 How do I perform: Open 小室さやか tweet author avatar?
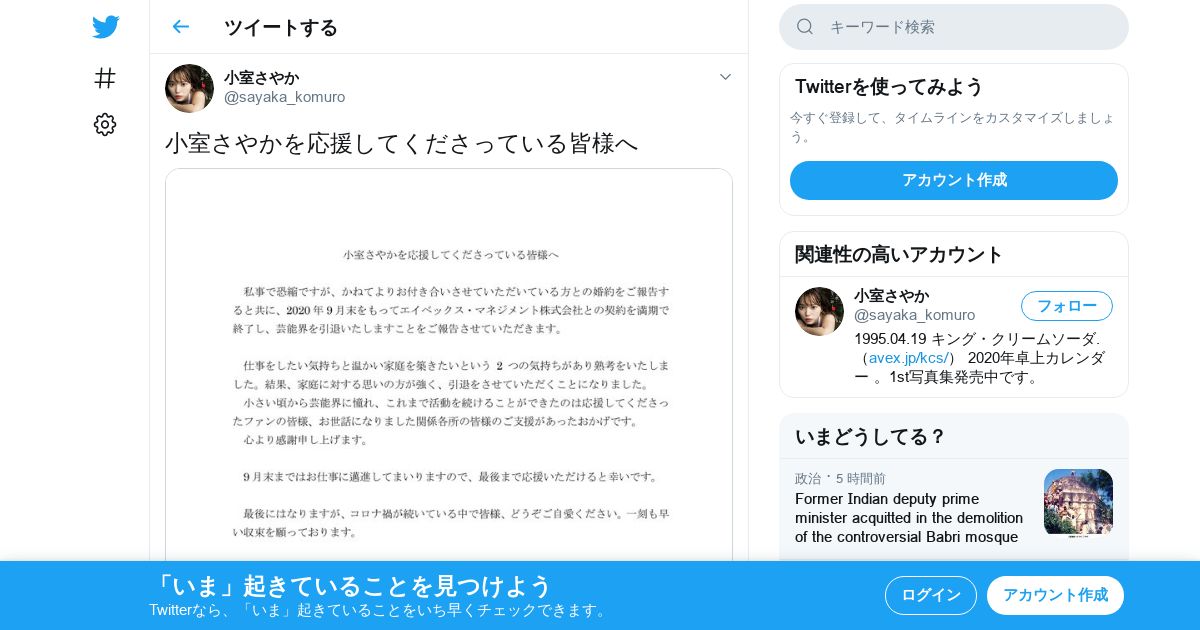click(189, 88)
